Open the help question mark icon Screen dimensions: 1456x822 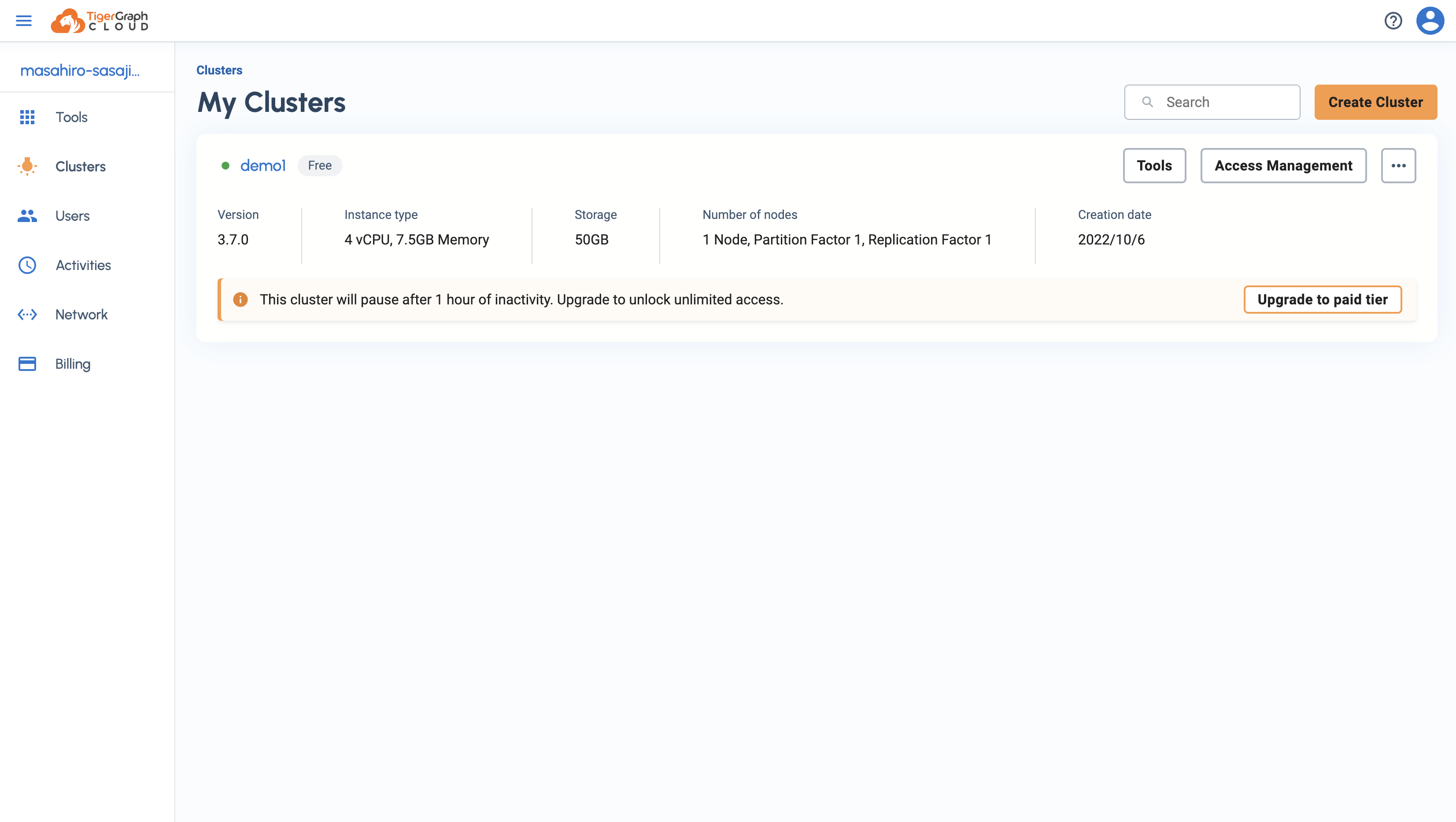pyautogui.click(x=1393, y=21)
